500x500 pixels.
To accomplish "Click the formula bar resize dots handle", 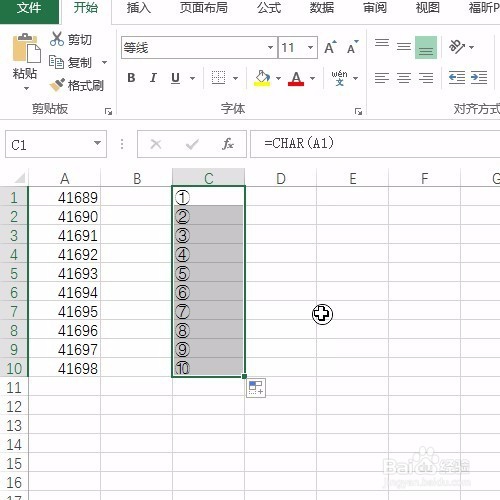I will (122, 144).
